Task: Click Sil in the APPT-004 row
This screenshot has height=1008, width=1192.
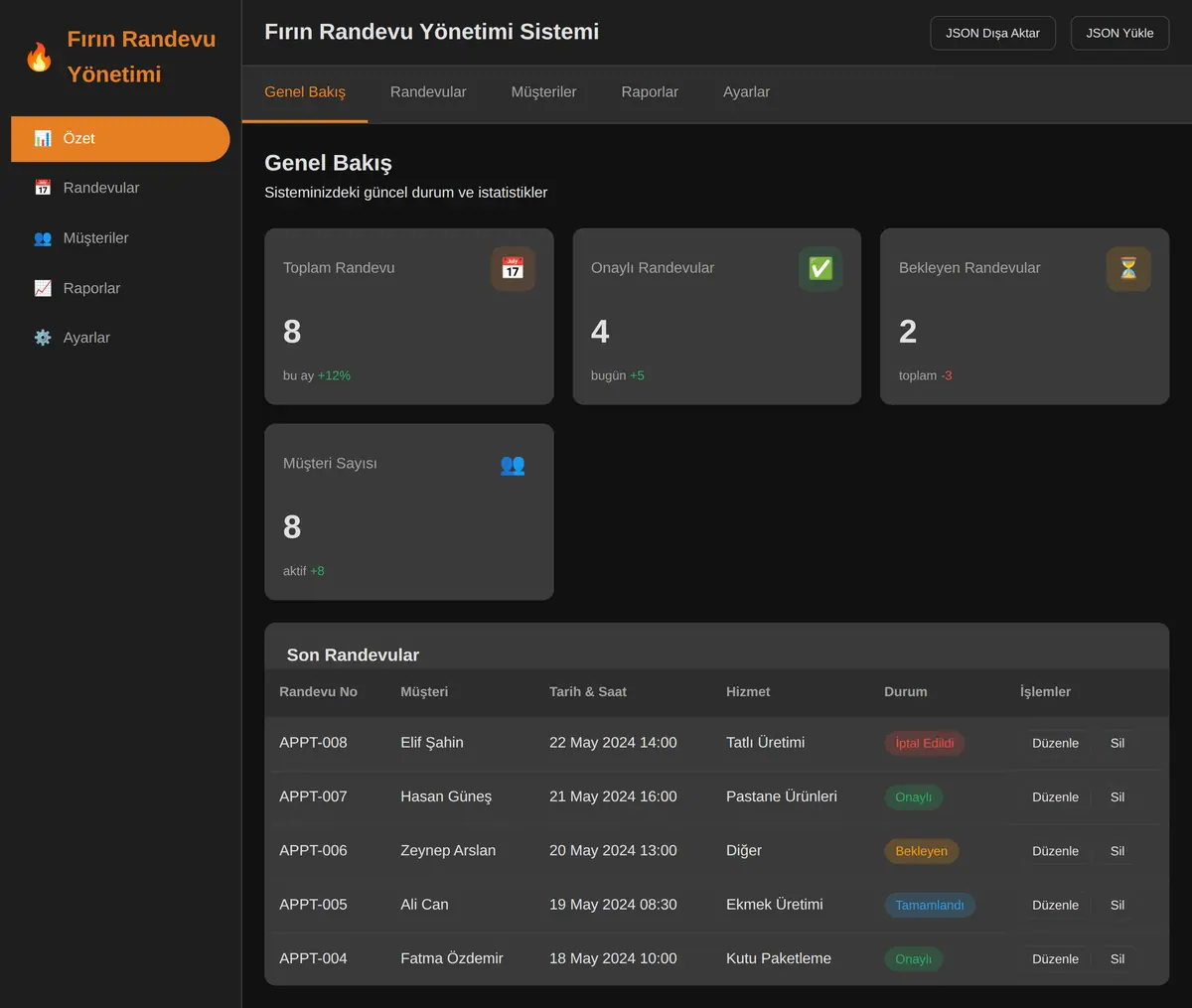Action: pyautogui.click(x=1117, y=959)
